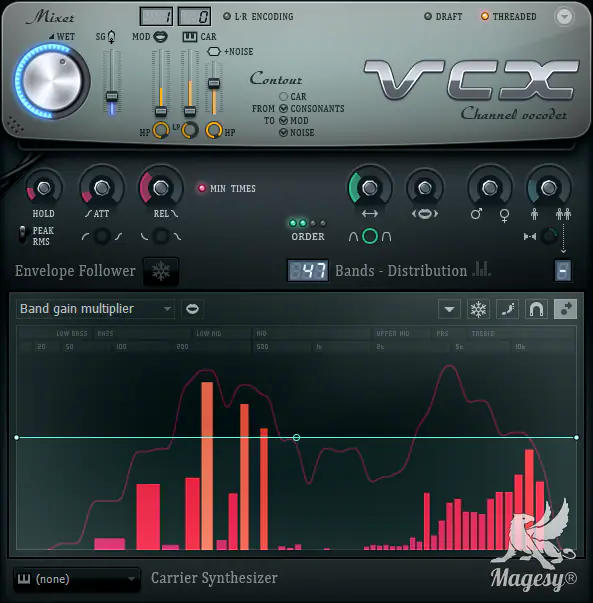This screenshot has height=603, width=593.
Task: Click the Mixer display showing 0
Action: (x=194, y=17)
